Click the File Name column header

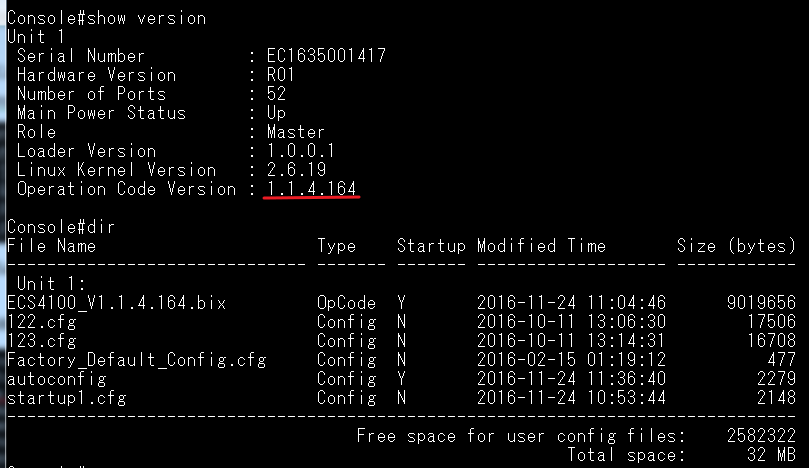coord(52,246)
